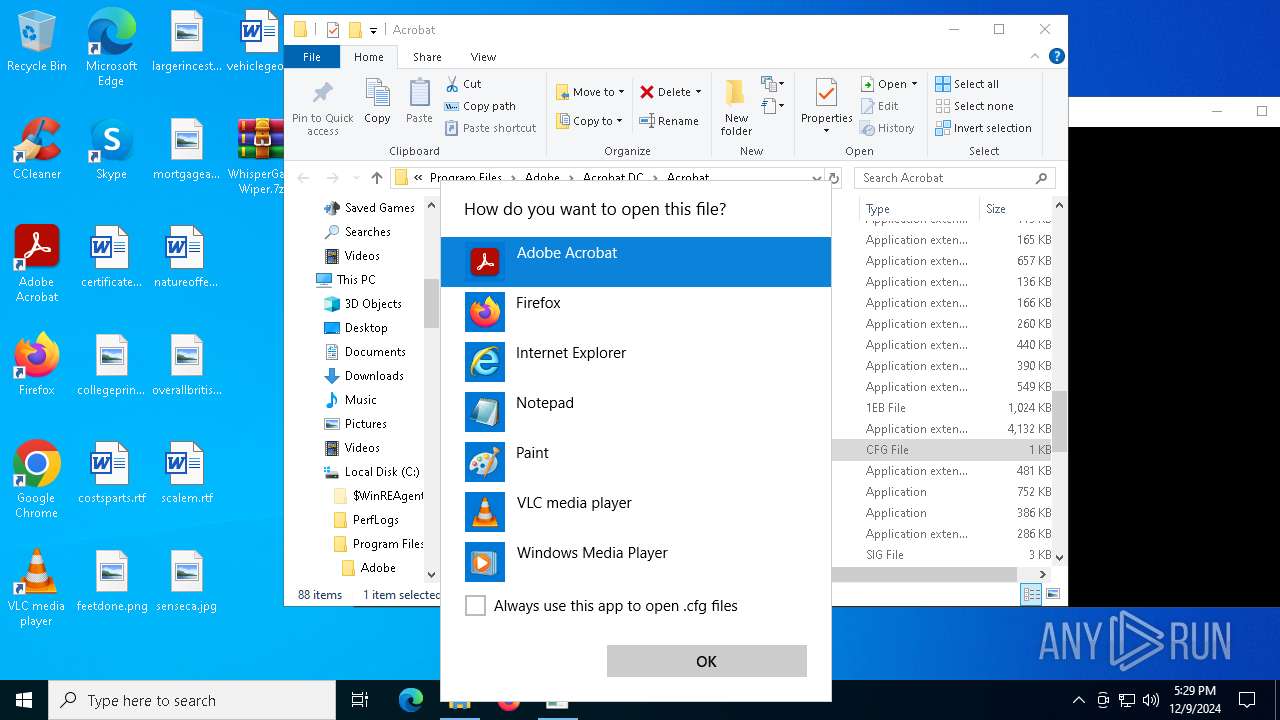Click the Edit ribbon command
Screen dimensions: 1280x720
[879, 106]
